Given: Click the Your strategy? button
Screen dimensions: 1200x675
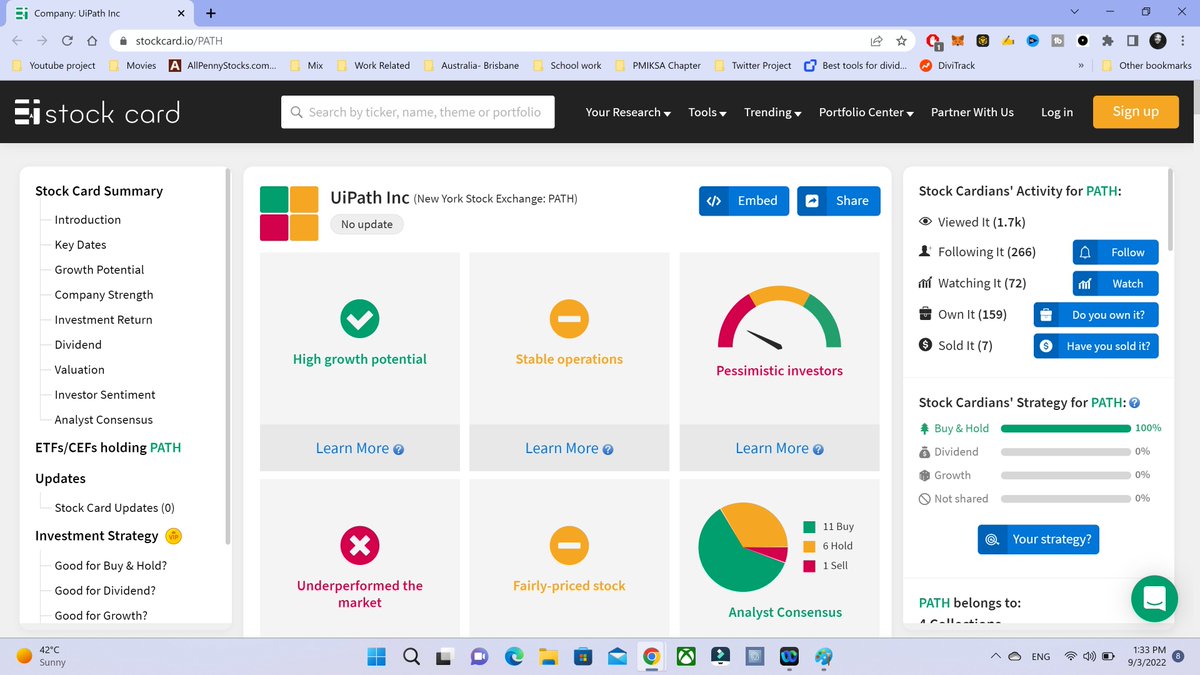Looking at the screenshot, I should point(1038,539).
